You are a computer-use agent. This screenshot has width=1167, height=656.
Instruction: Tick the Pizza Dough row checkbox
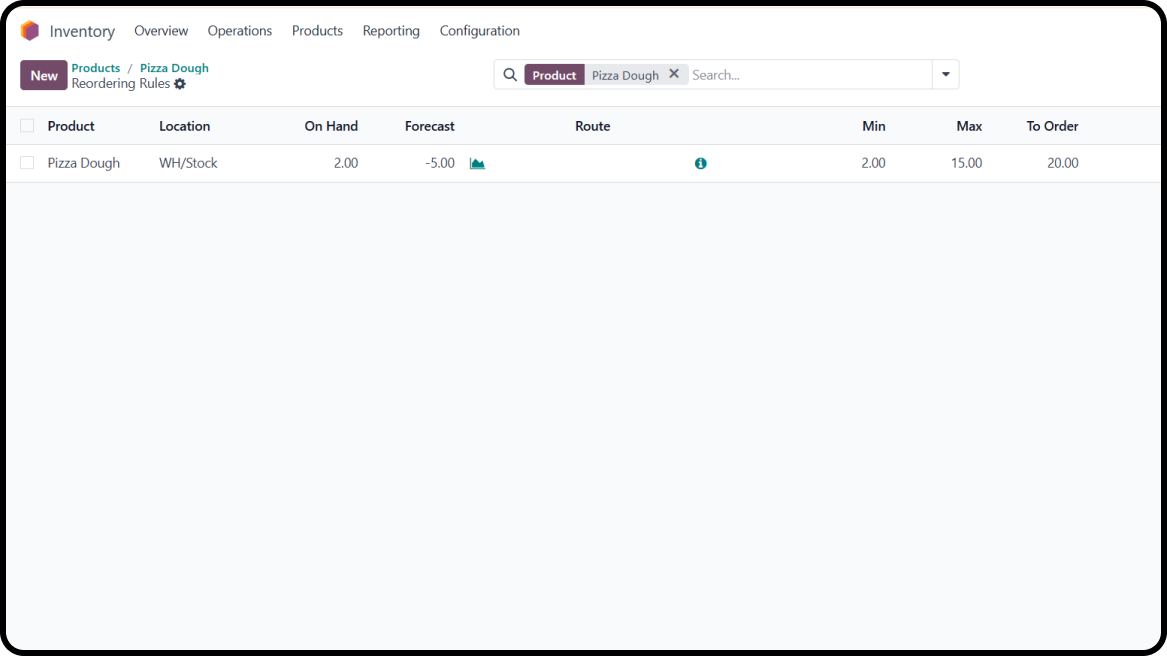click(x=27, y=163)
